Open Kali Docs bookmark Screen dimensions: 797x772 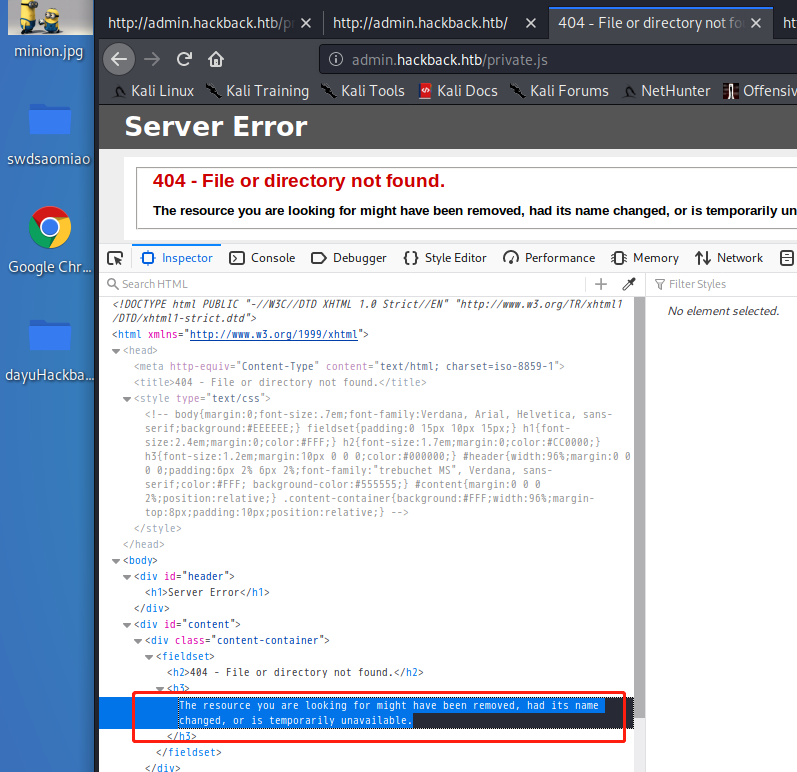click(x=458, y=91)
